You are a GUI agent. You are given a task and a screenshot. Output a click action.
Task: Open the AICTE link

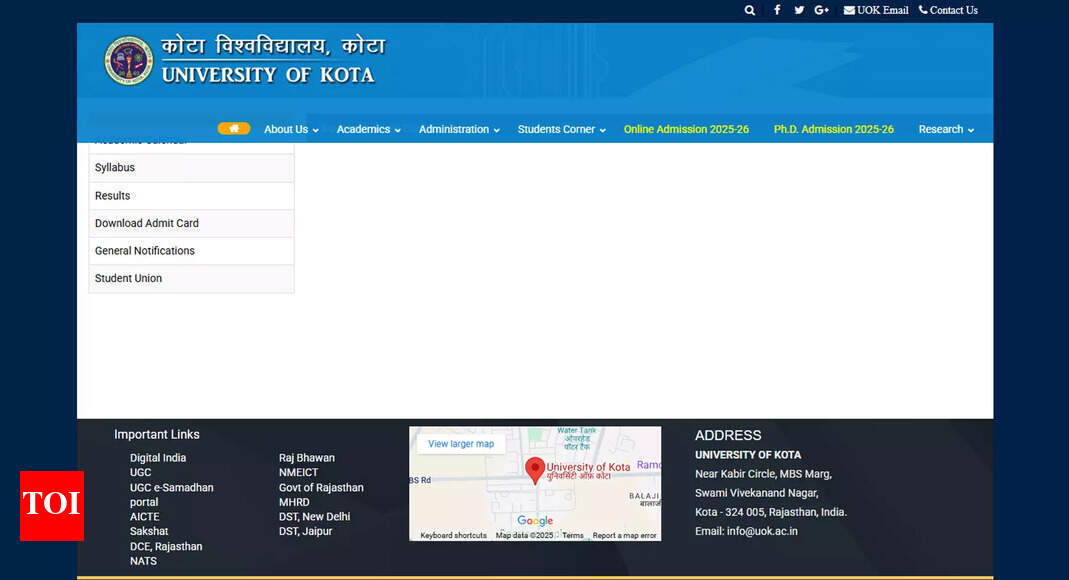tap(145, 517)
